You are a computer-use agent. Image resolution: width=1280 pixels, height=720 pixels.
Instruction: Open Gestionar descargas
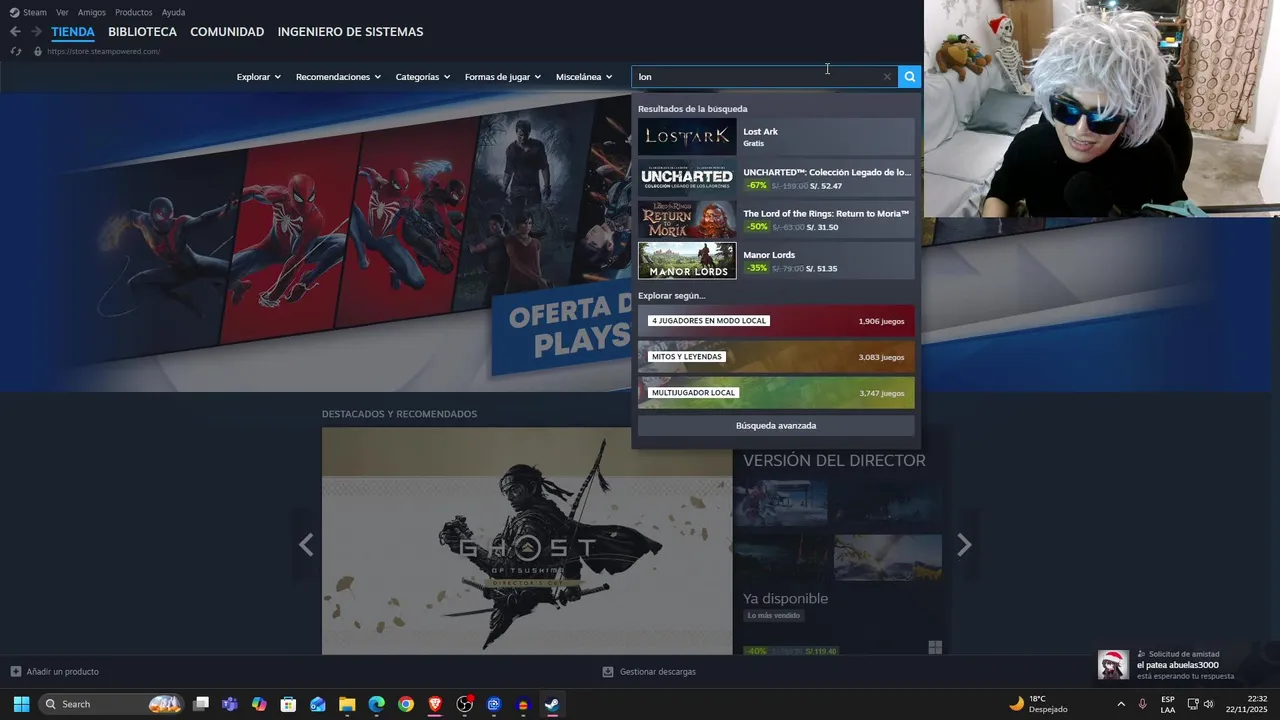click(649, 672)
